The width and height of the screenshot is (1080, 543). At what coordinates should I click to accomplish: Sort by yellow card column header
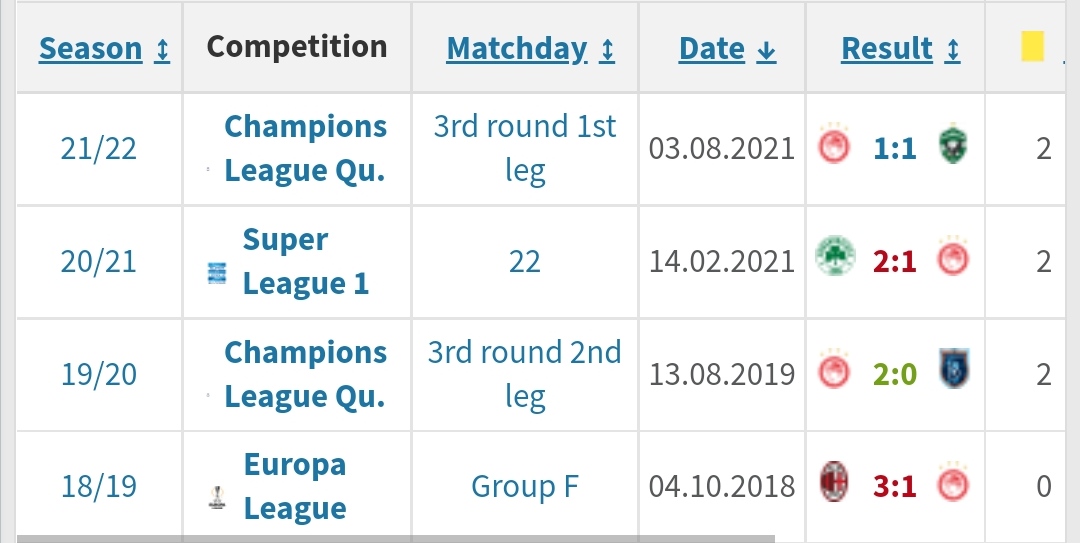[1032, 47]
